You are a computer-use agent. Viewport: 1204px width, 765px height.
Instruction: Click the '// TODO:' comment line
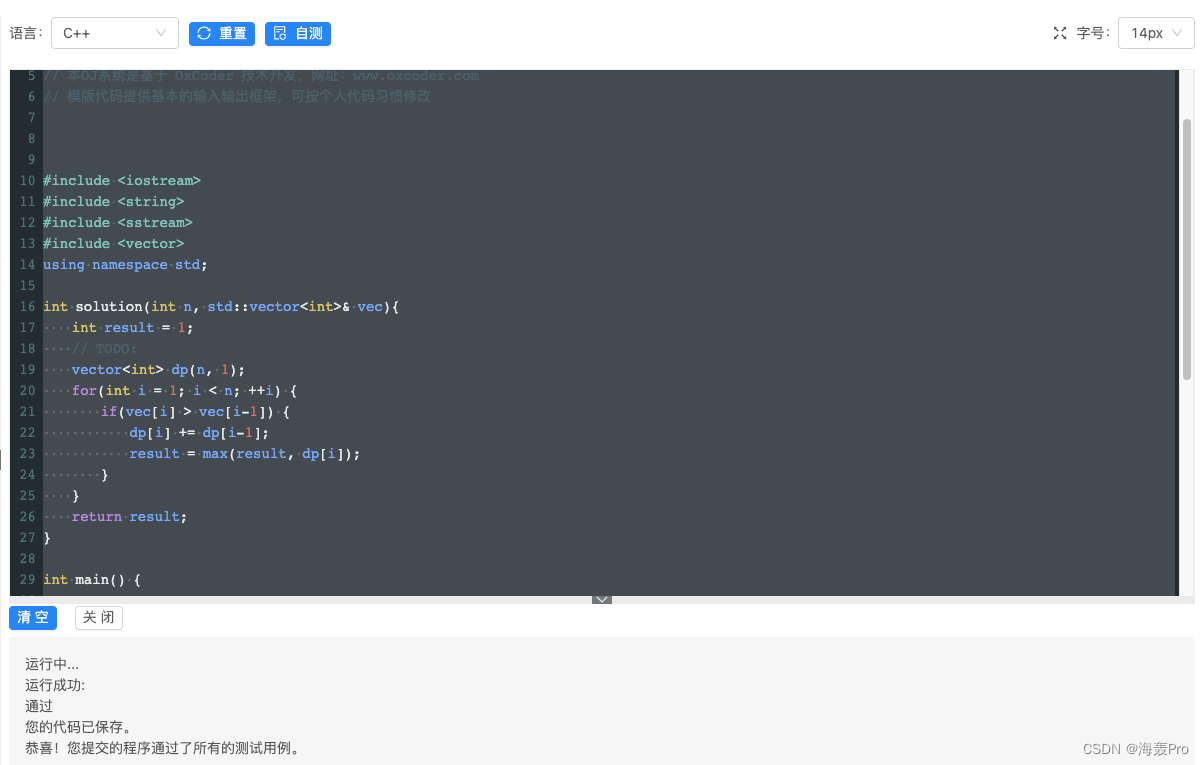[104, 349]
